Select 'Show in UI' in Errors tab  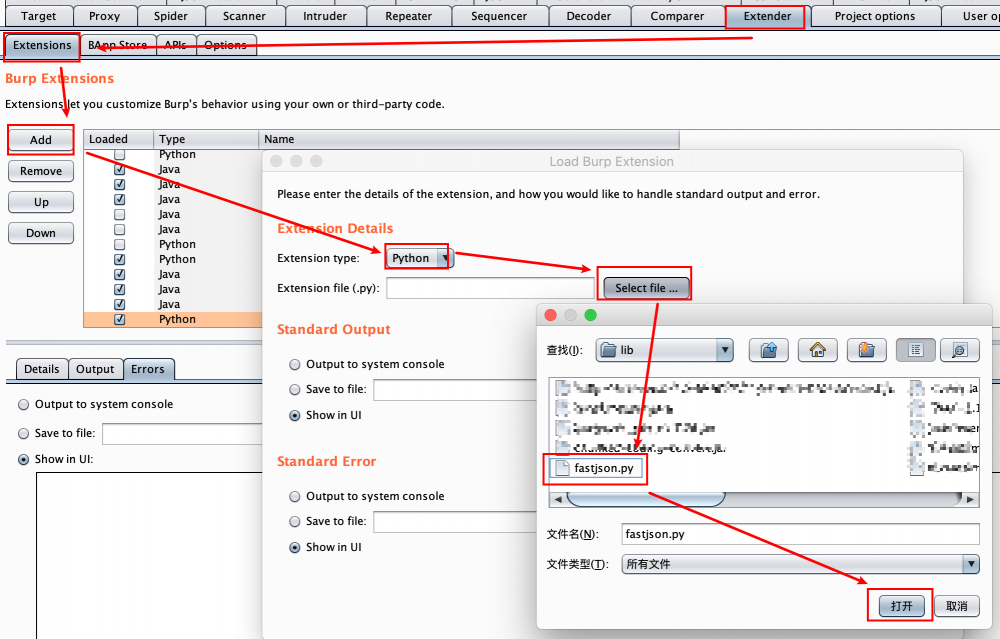pos(24,459)
